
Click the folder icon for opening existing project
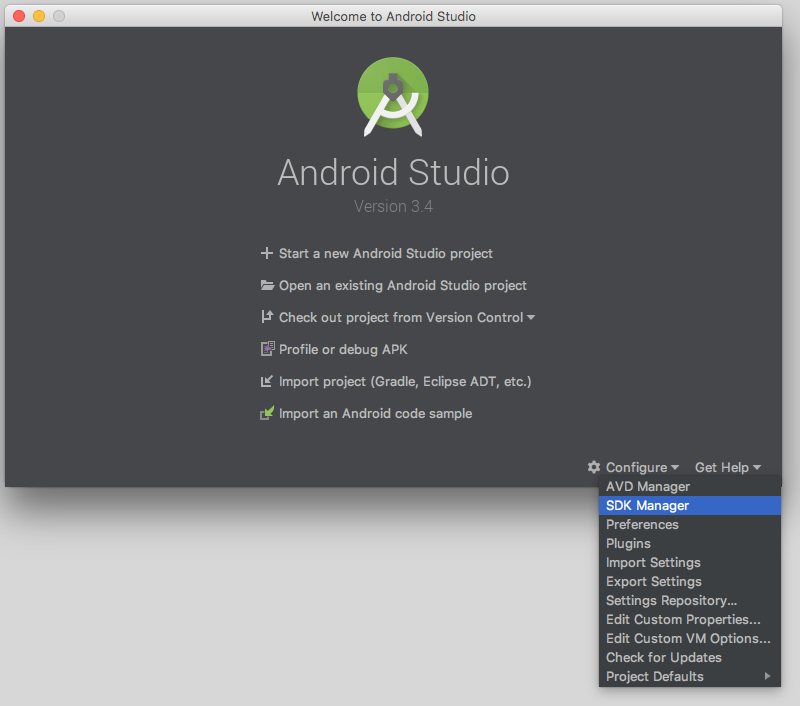tap(267, 286)
